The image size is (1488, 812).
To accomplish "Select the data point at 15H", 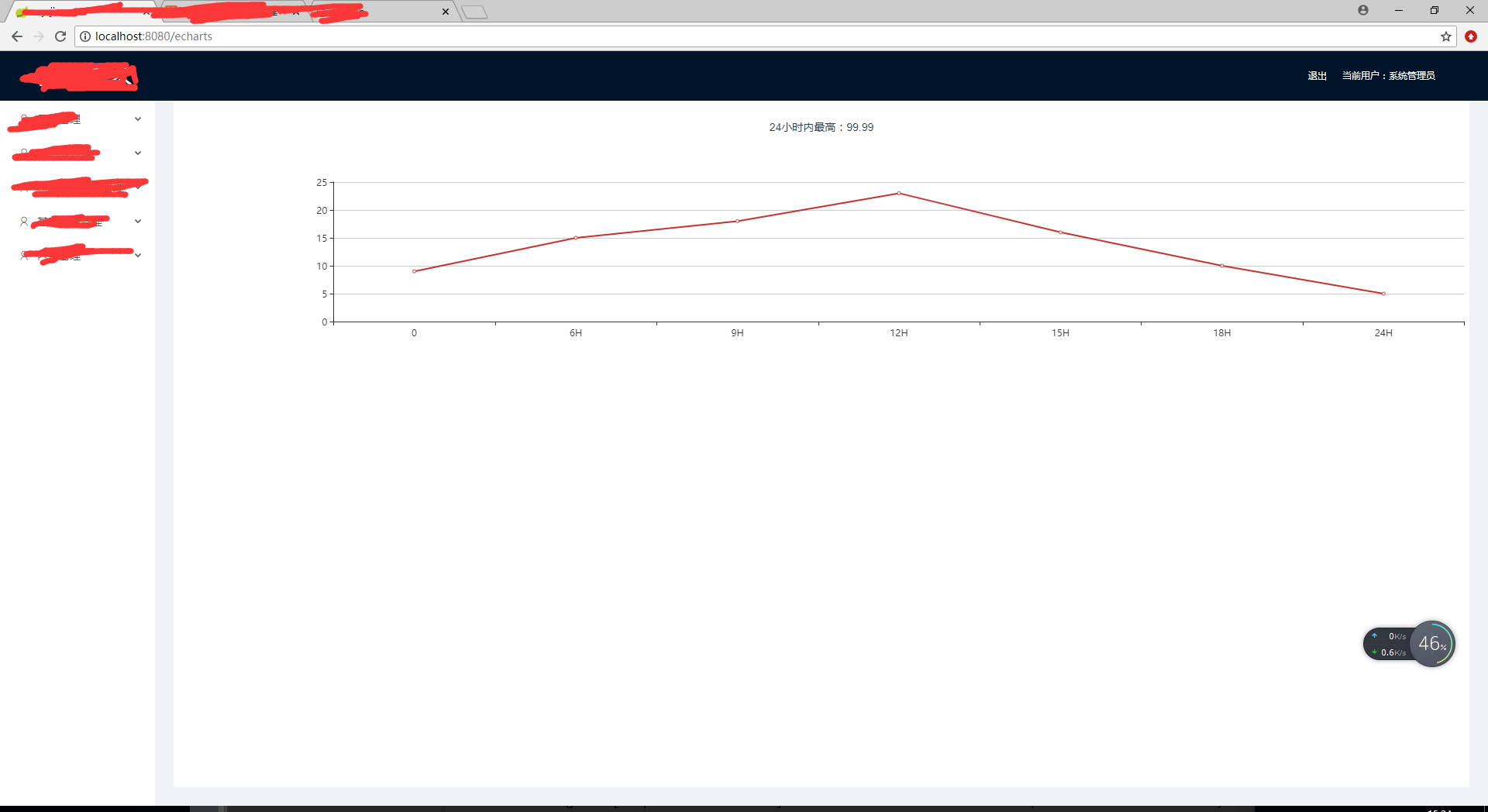I will coord(1060,232).
